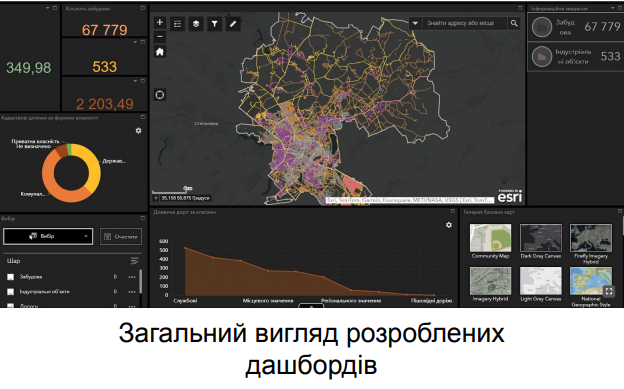
Task: Maximize the cadastral parcels donut panel
Action: click(142, 117)
